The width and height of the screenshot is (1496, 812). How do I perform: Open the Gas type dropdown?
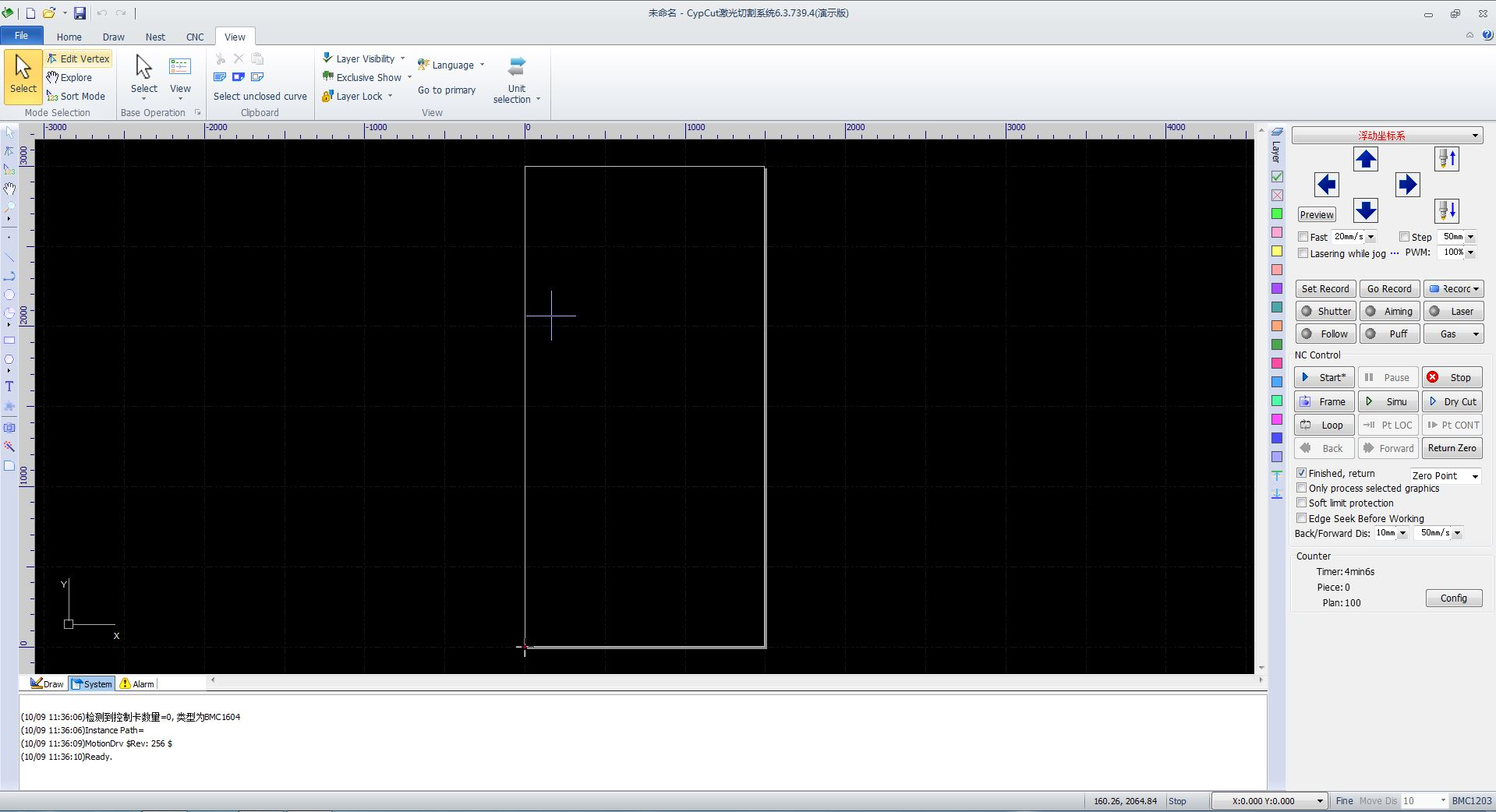[1453, 334]
